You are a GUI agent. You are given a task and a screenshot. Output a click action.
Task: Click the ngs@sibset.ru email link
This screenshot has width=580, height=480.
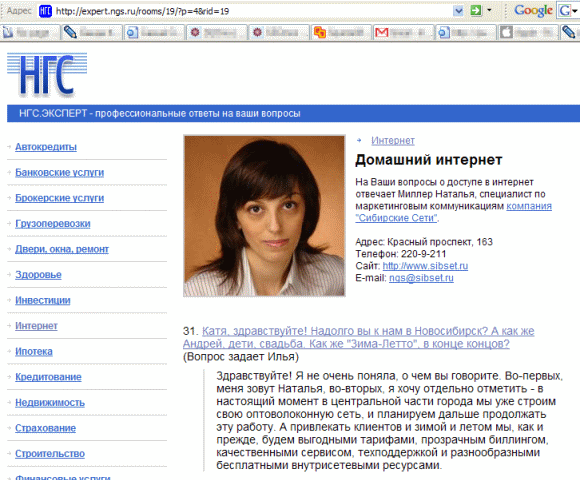(421, 278)
